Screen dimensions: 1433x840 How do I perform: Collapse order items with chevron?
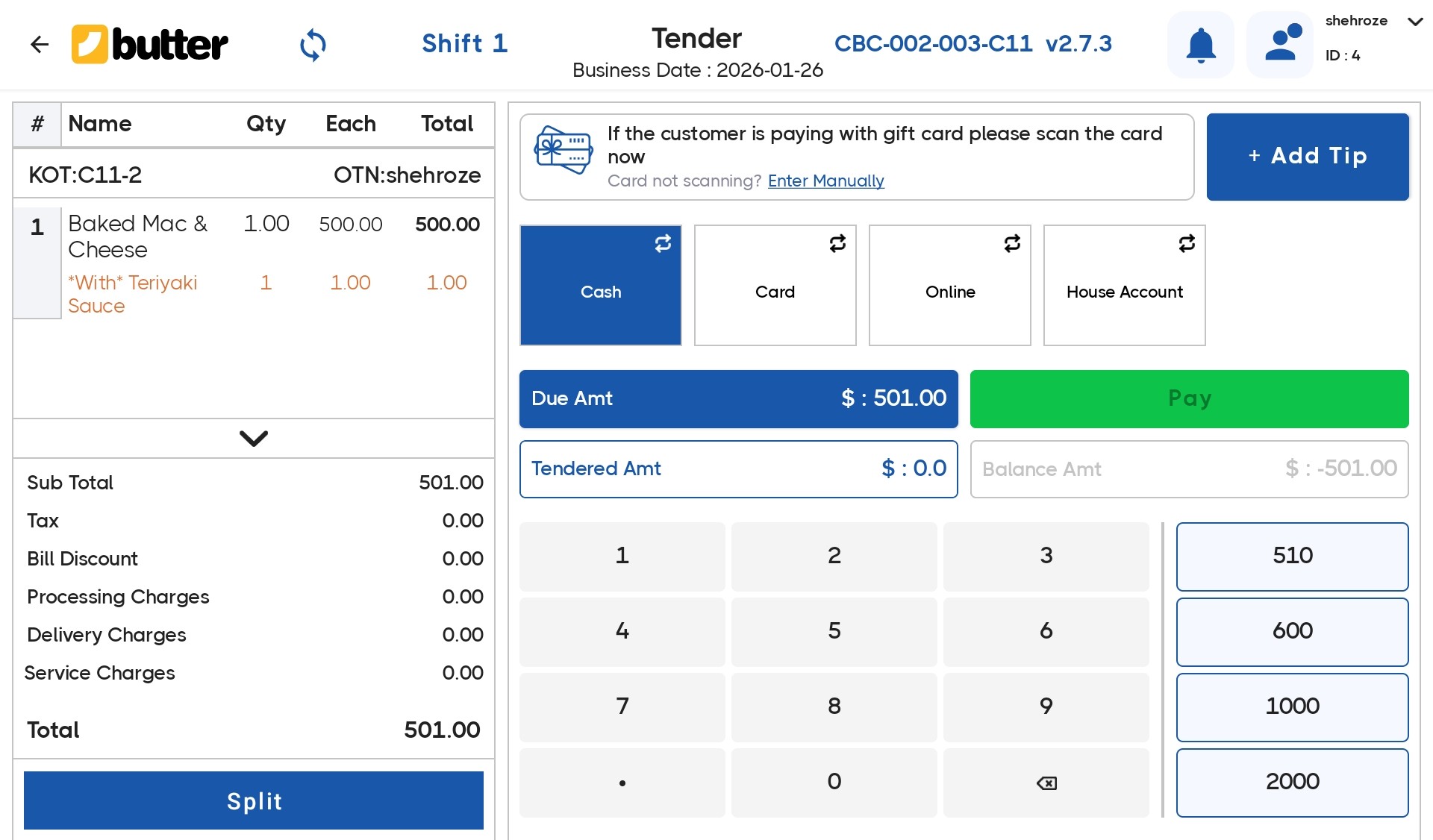point(254,438)
